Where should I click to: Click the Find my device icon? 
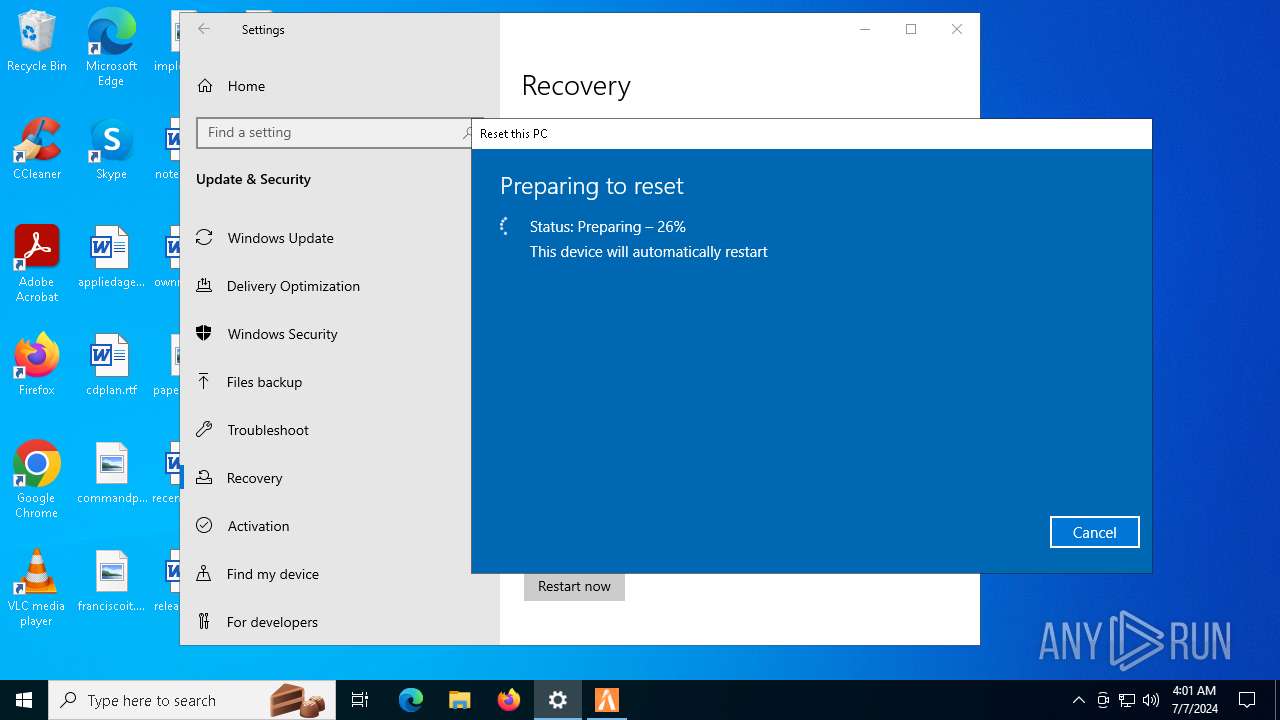(x=204, y=574)
